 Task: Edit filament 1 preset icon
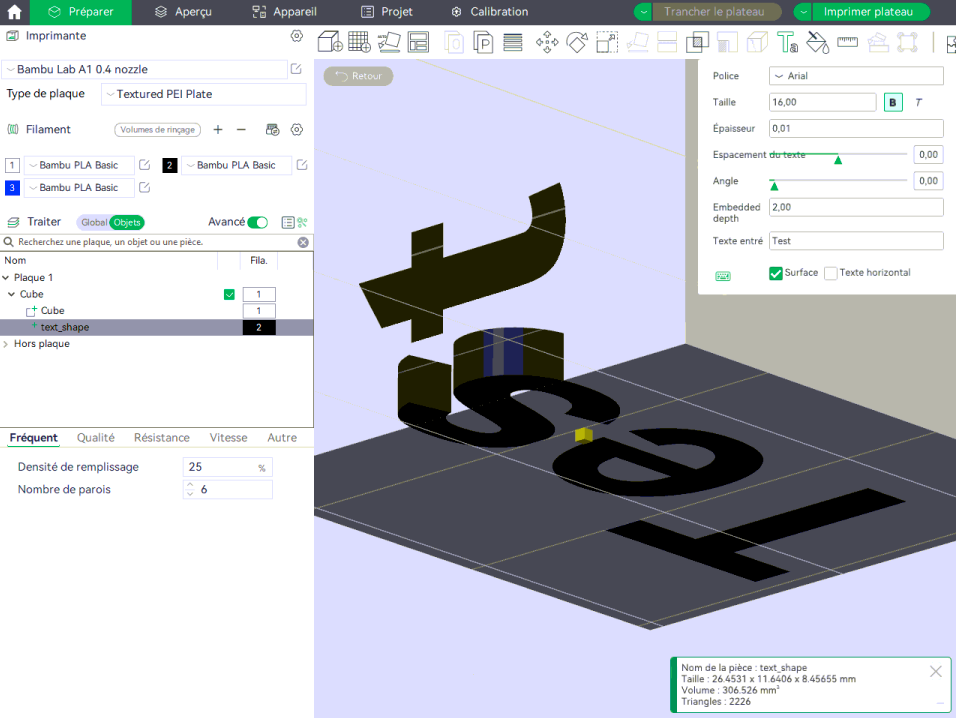pyautogui.click(x=144, y=165)
